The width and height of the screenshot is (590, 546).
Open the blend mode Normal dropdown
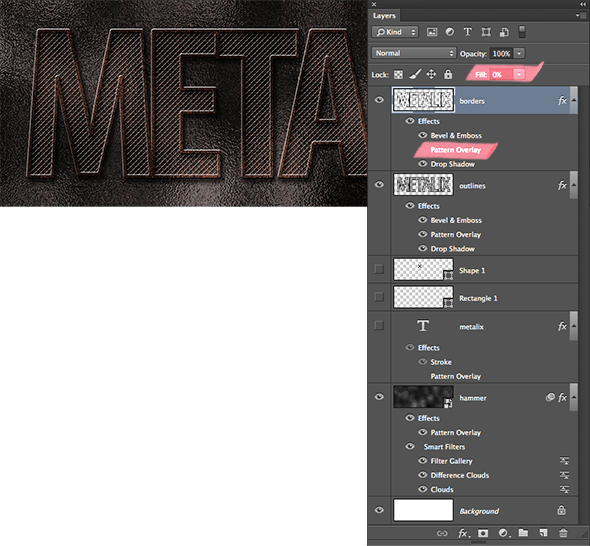click(x=414, y=53)
